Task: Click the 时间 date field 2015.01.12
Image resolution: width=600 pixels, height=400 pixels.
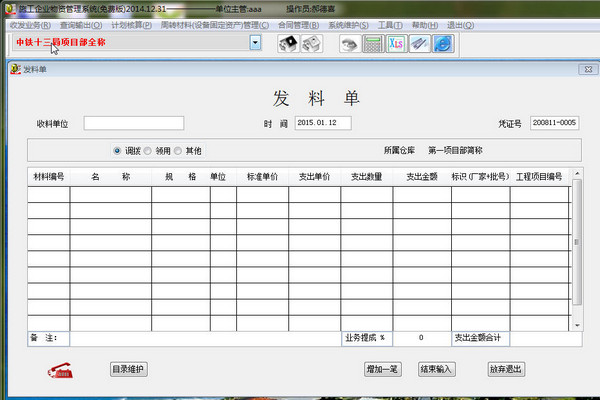Action: (323, 123)
